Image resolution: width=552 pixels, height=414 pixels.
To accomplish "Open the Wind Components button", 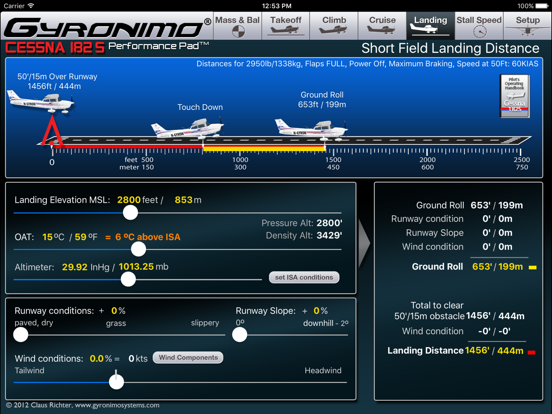I will (188, 358).
